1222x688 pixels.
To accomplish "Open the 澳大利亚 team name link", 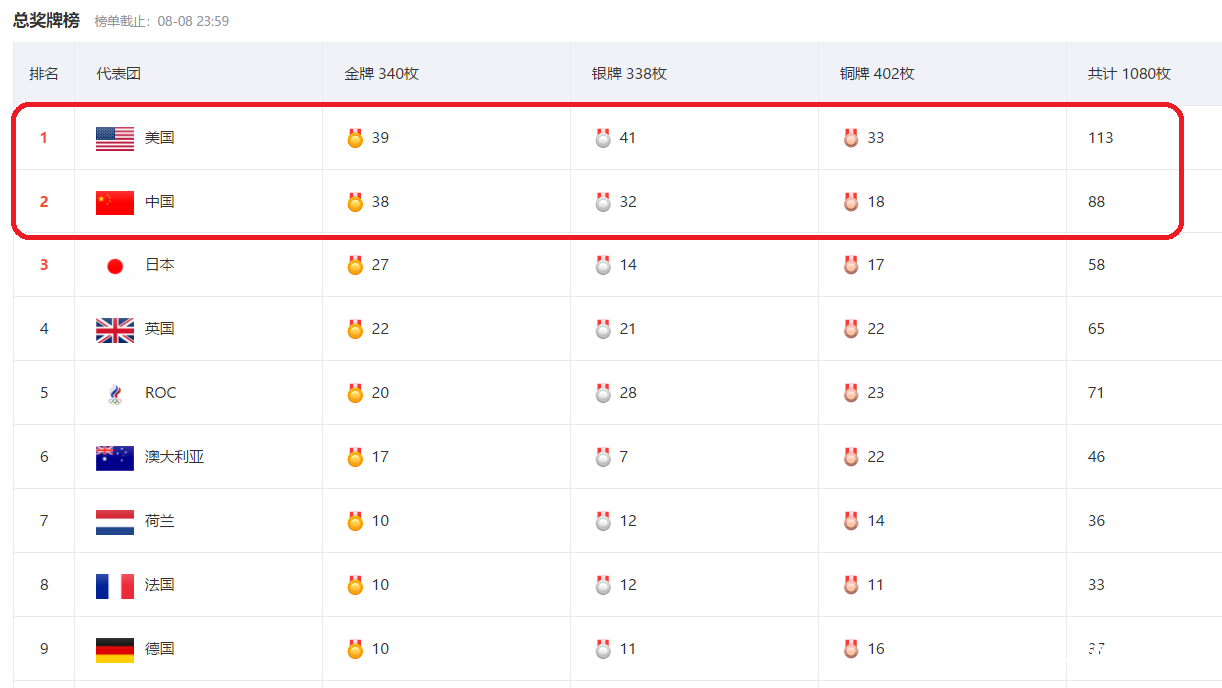I will point(174,457).
